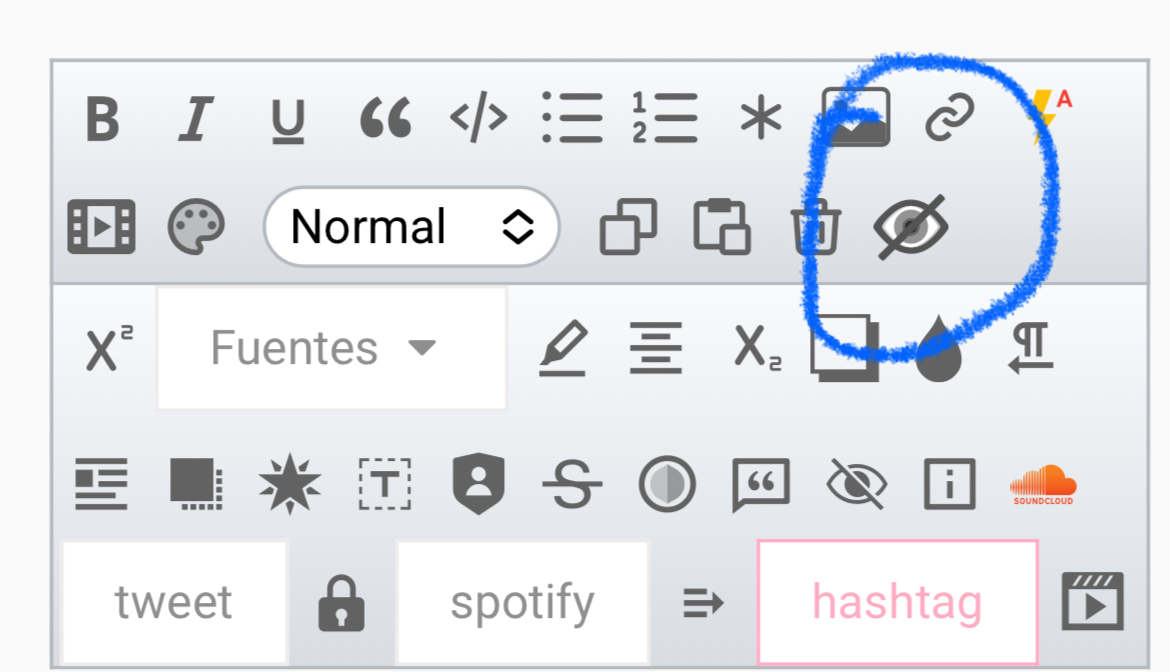Click the spotify embed button
Screen dimensions: 1170x672
pyautogui.click(x=522, y=602)
